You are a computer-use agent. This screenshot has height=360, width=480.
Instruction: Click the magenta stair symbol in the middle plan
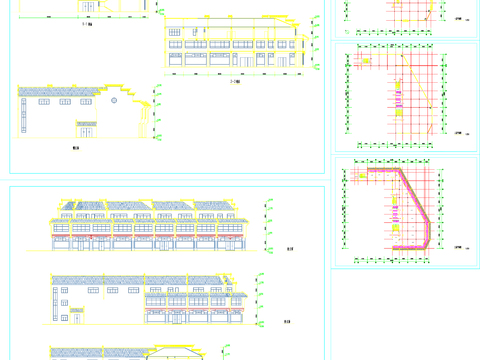click(x=399, y=100)
